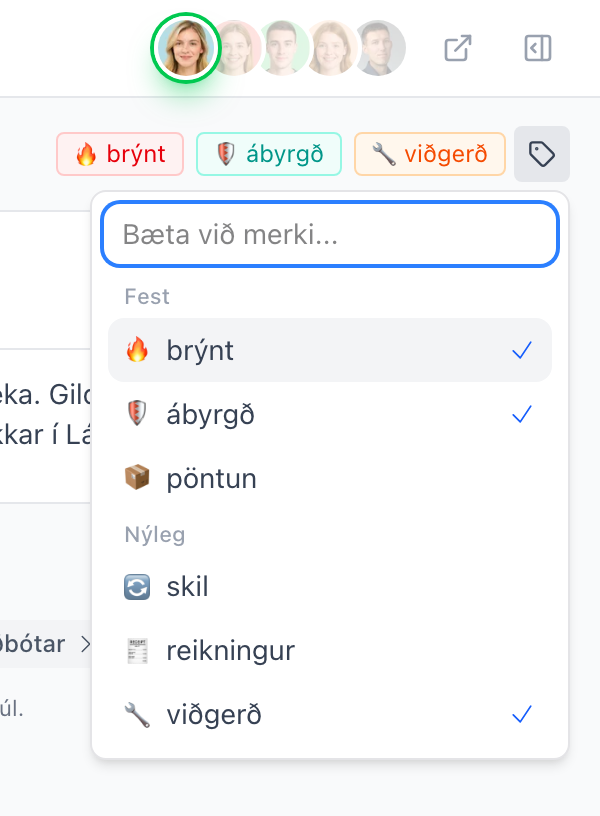The image size is (600, 816).
Task: Expand the breadcrumb chevron after bótar
Action: coord(85,644)
